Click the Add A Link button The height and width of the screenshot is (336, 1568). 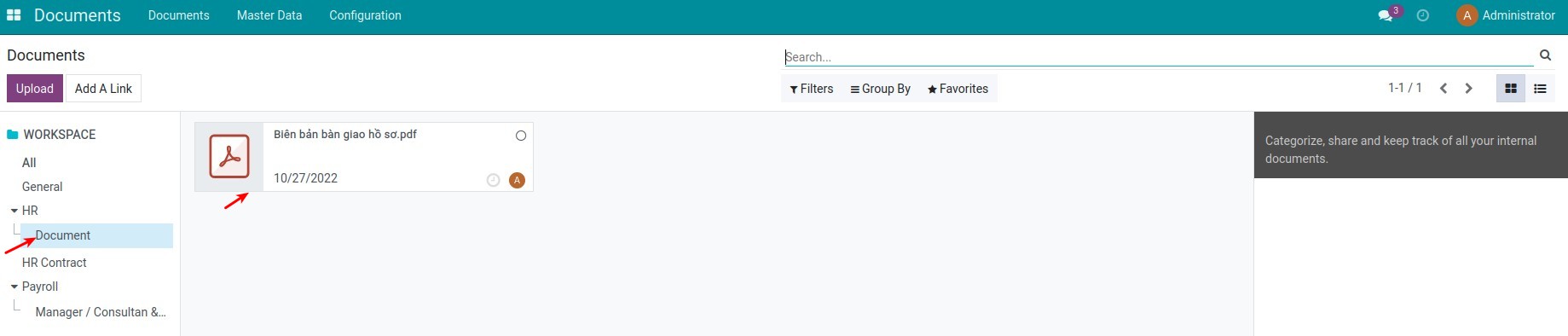point(103,89)
